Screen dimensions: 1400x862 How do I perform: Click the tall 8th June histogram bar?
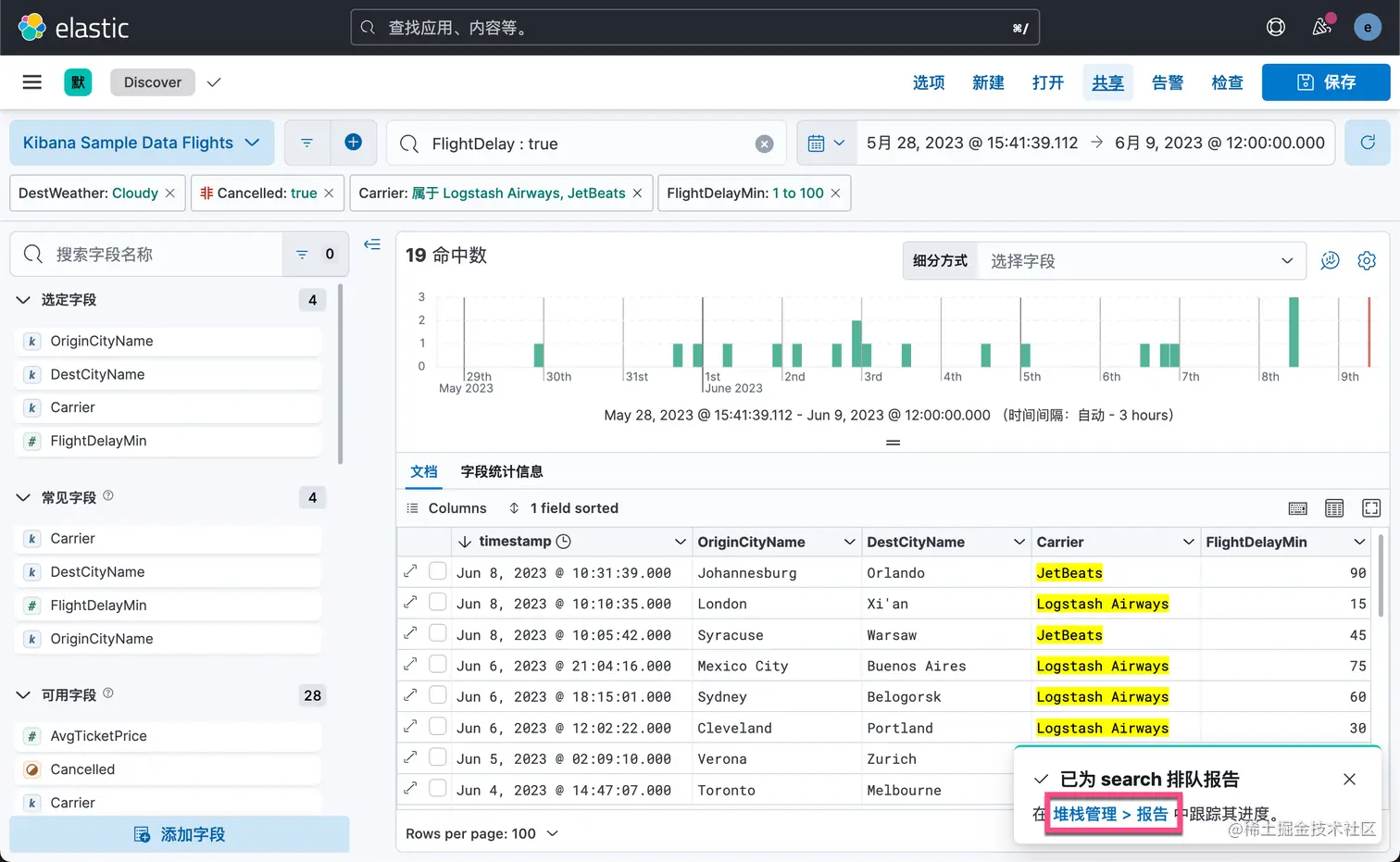(1294, 332)
